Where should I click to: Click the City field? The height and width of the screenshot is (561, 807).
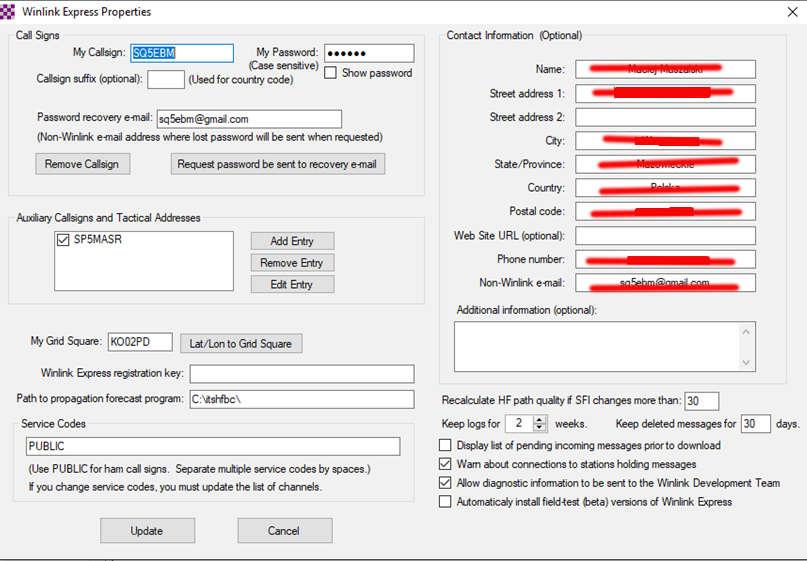coord(665,141)
